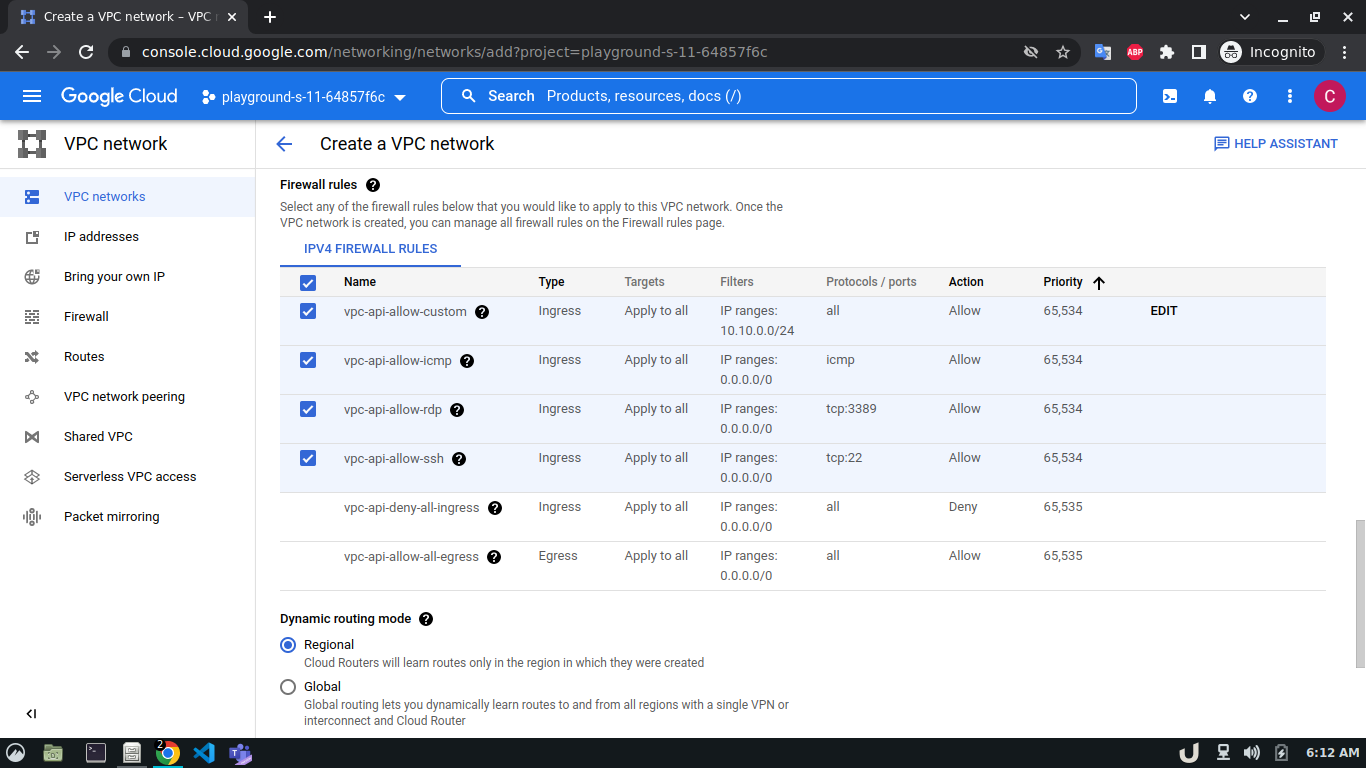
Task: Click the Google Cloud logo
Action: (119, 96)
